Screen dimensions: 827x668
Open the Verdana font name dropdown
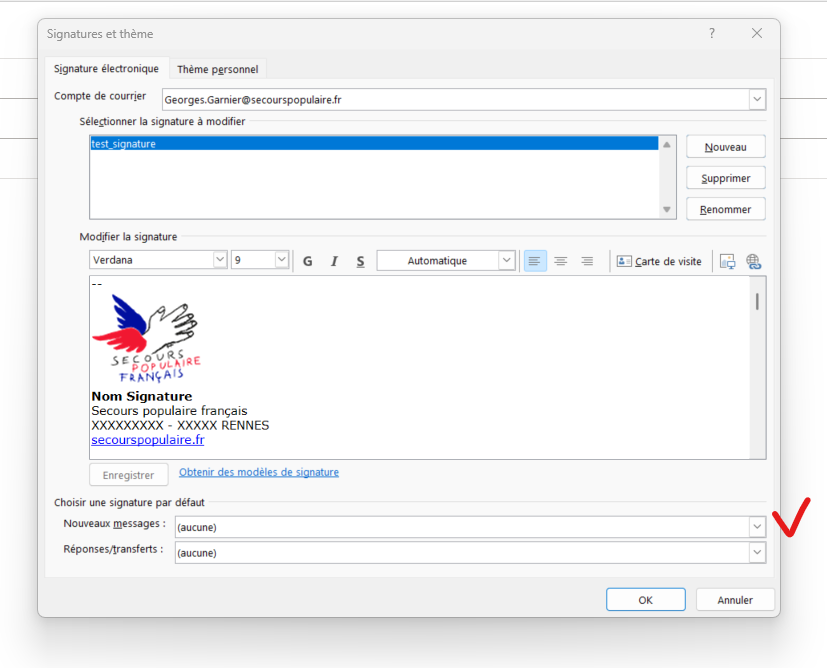coord(220,260)
